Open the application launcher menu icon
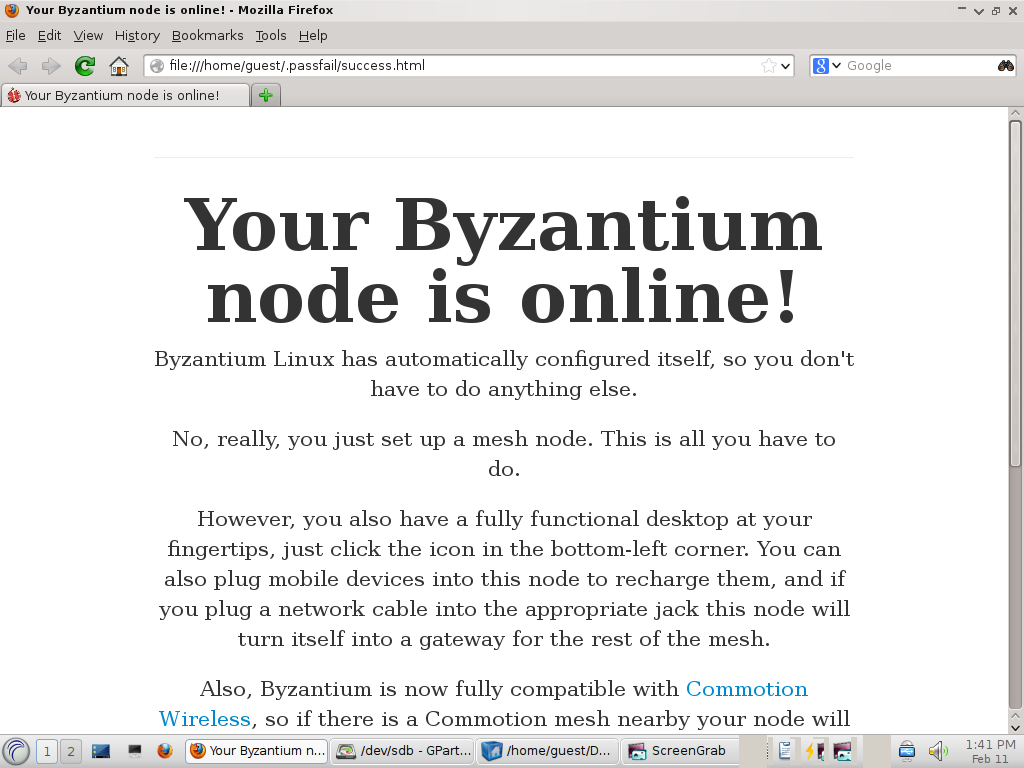This screenshot has width=1024, height=768. [x=16, y=751]
